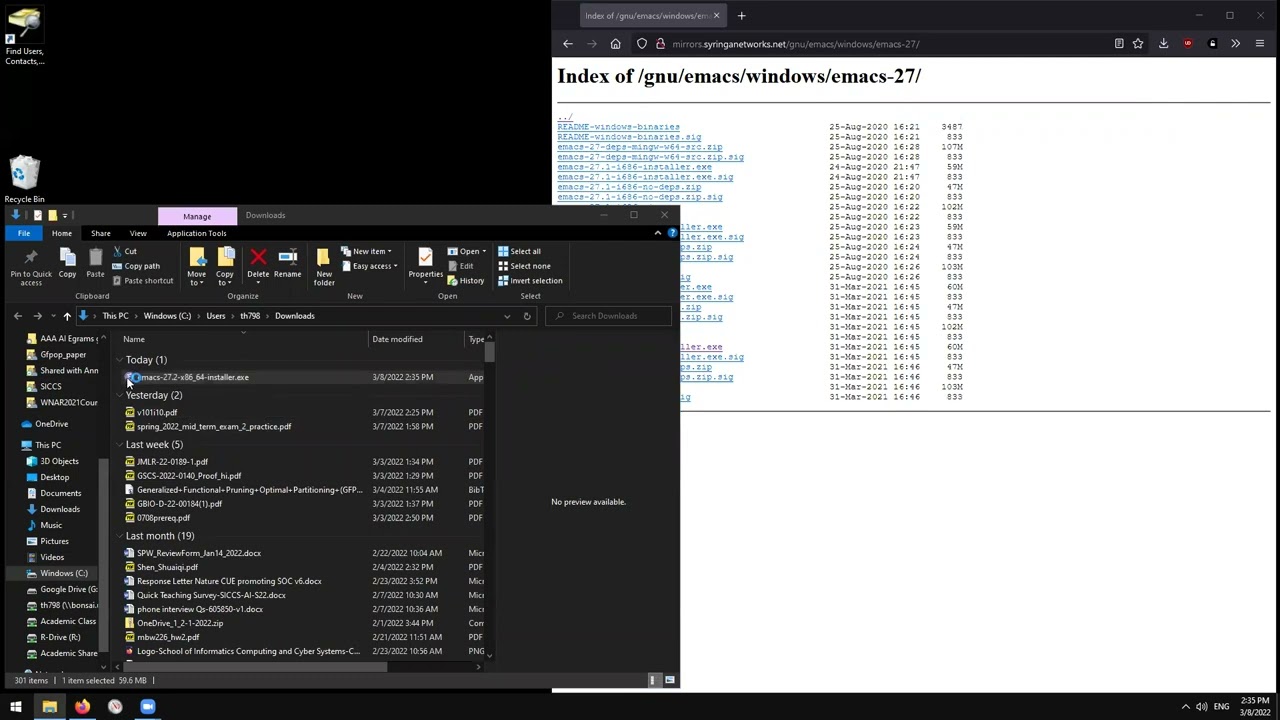Toggle Firefox Reader view icon
The width and height of the screenshot is (1280, 720).
(1119, 44)
